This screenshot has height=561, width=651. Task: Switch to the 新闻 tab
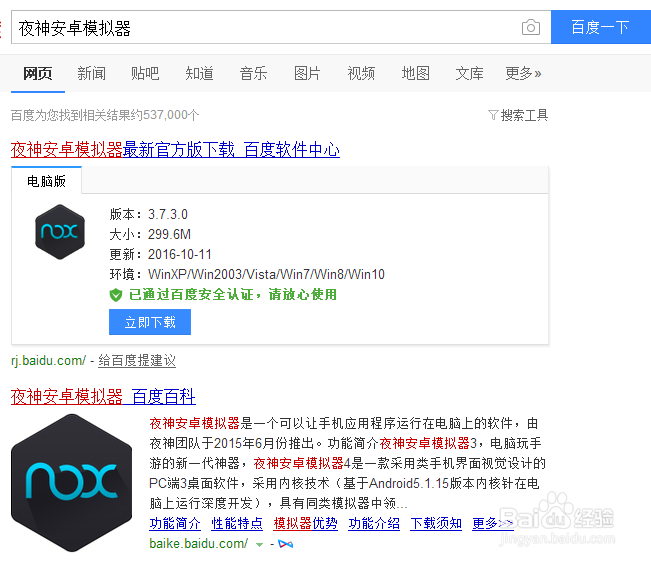[91, 73]
